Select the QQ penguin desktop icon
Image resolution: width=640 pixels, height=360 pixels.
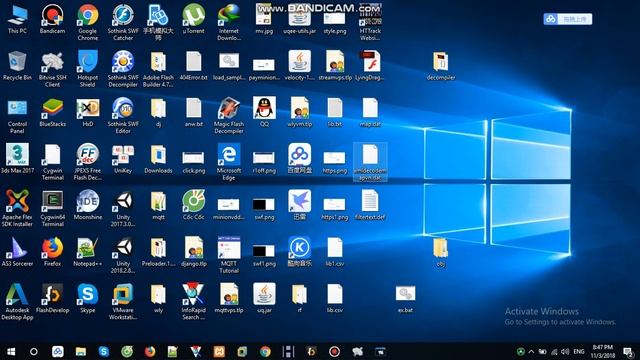[x=264, y=112]
